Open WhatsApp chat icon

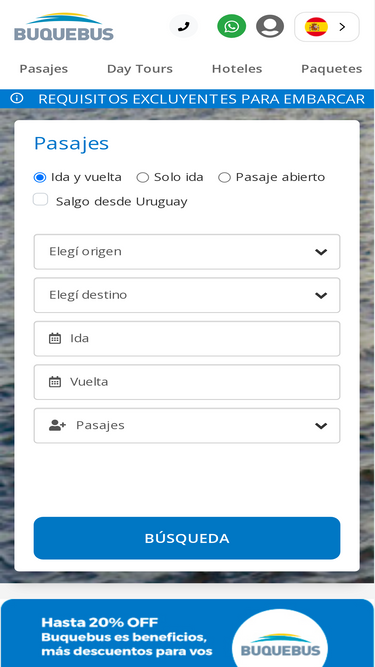(x=232, y=26)
